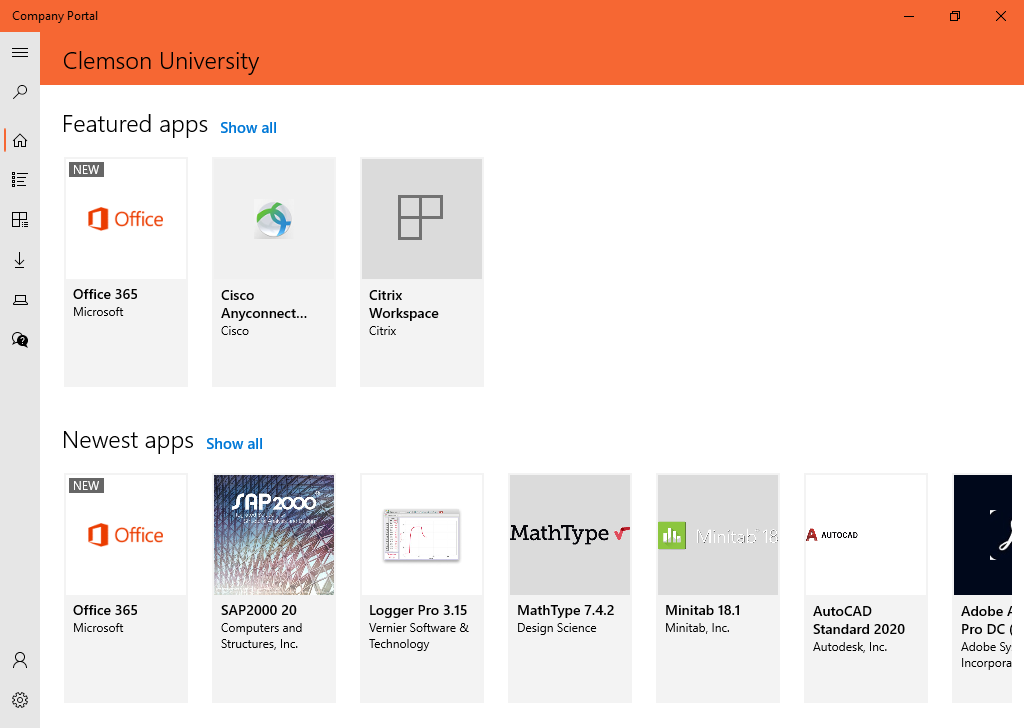Open the Apps list icon in sidebar
Screen dimensions: 1024x728
pos(20,180)
